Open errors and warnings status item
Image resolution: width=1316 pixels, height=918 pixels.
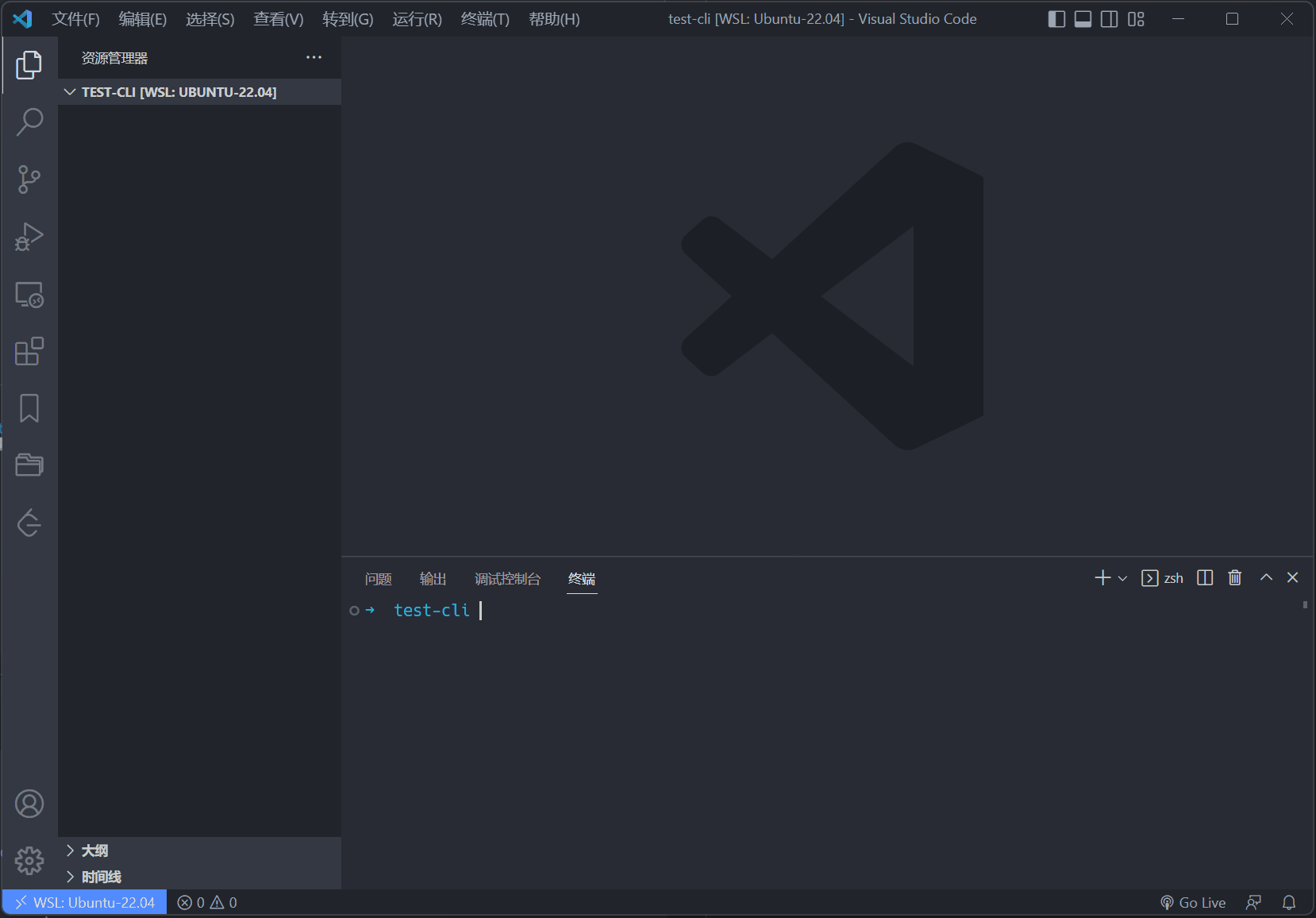click(207, 902)
